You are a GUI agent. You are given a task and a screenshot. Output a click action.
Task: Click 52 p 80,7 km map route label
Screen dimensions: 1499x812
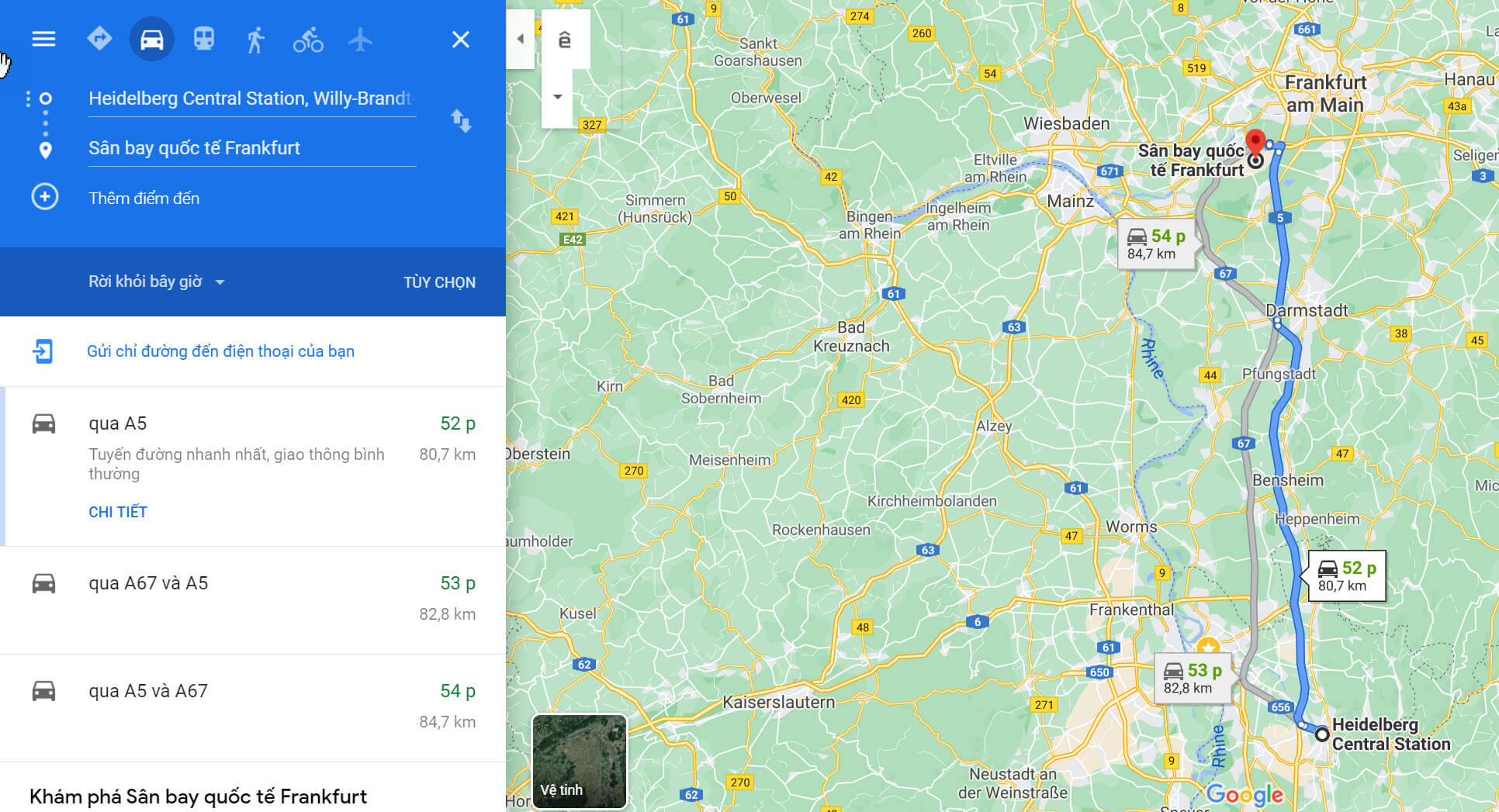1347,576
